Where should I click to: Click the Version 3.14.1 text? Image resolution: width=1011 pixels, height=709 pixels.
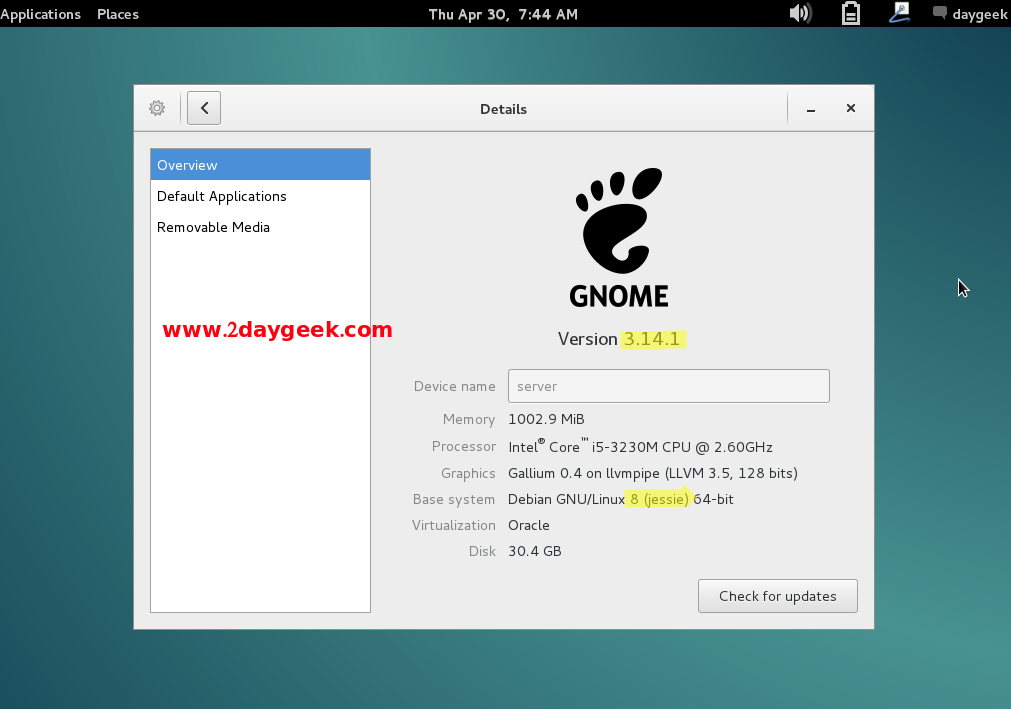coord(619,339)
